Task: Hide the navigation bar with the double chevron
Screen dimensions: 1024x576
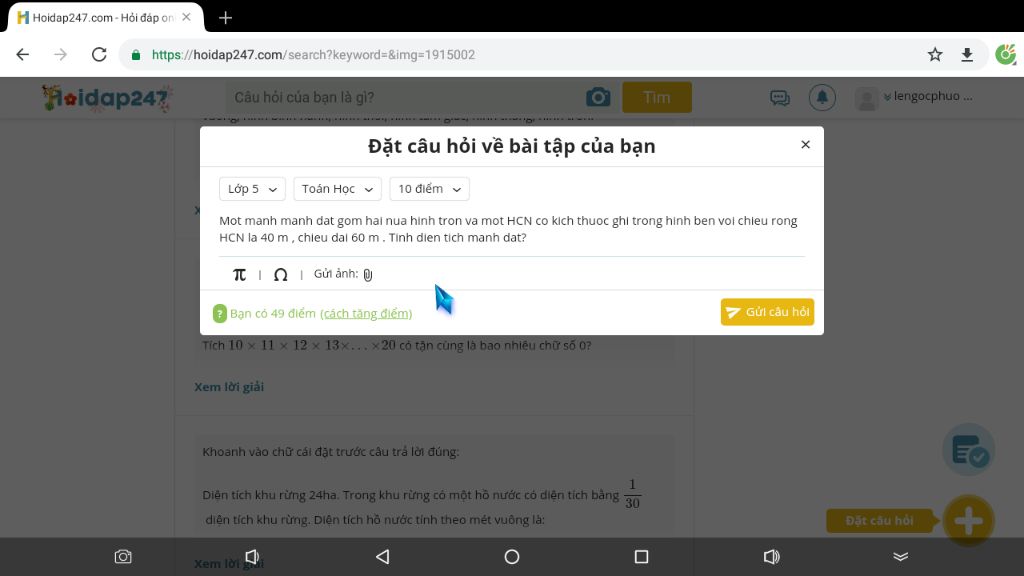Action: pos(901,556)
